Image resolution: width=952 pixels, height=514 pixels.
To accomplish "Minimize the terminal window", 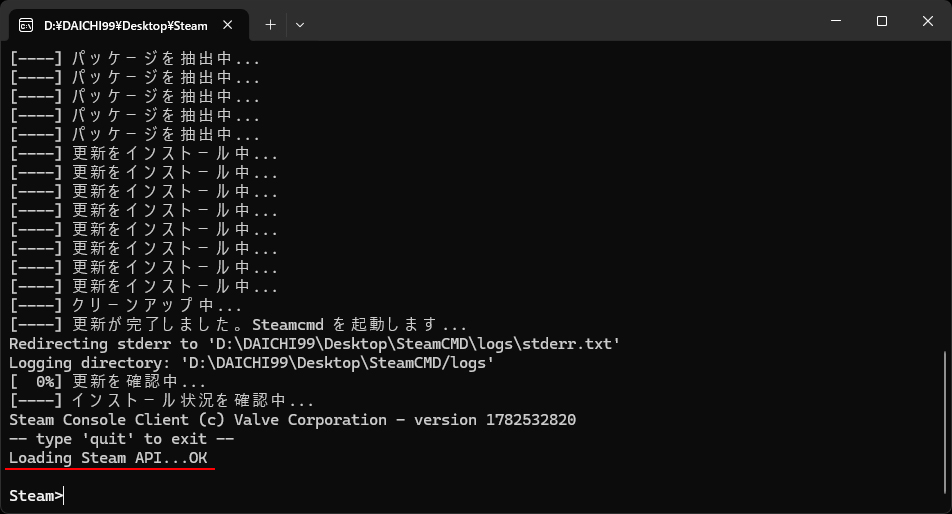I will point(836,21).
